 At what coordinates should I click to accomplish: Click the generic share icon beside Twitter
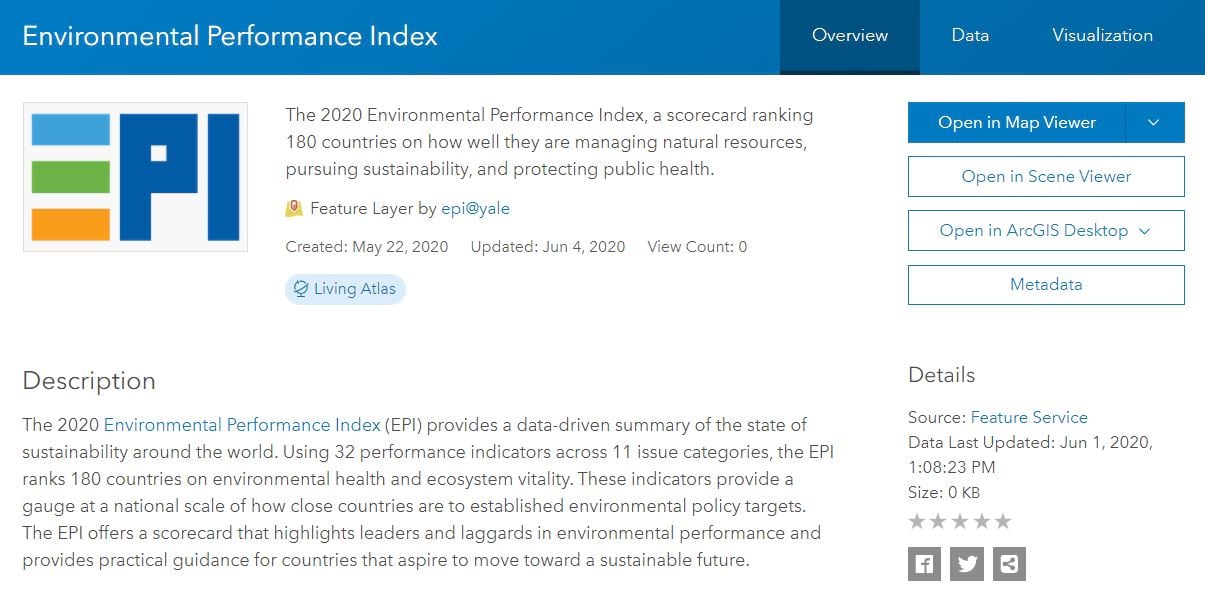(1009, 563)
